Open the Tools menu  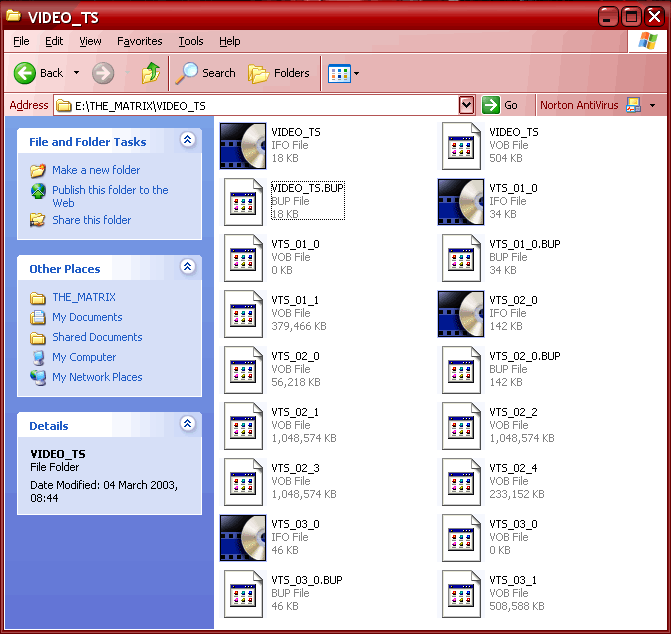(x=191, y=41)
